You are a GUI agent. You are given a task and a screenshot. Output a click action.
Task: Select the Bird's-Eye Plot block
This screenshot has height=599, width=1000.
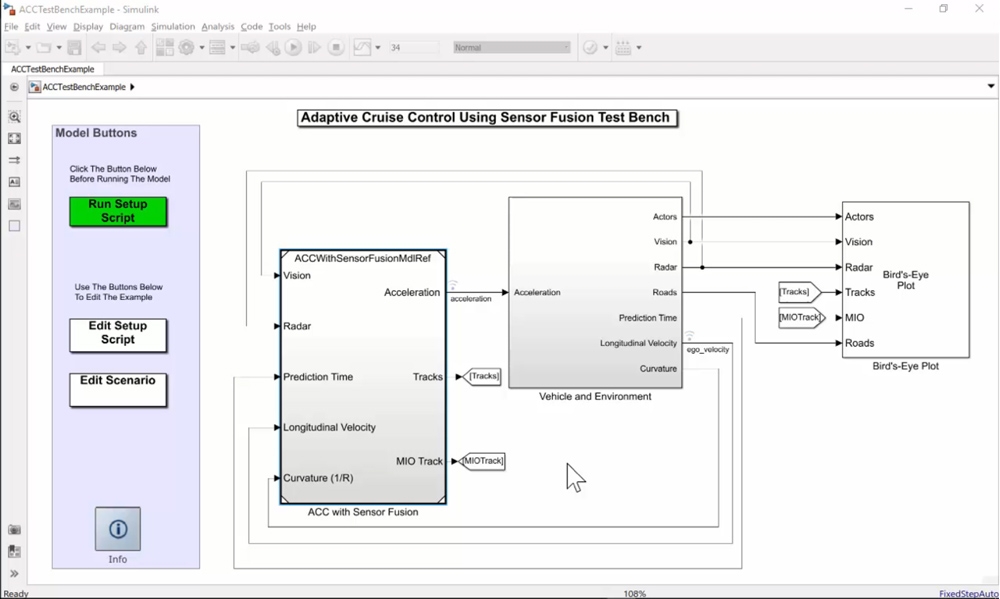coord(906,279)
